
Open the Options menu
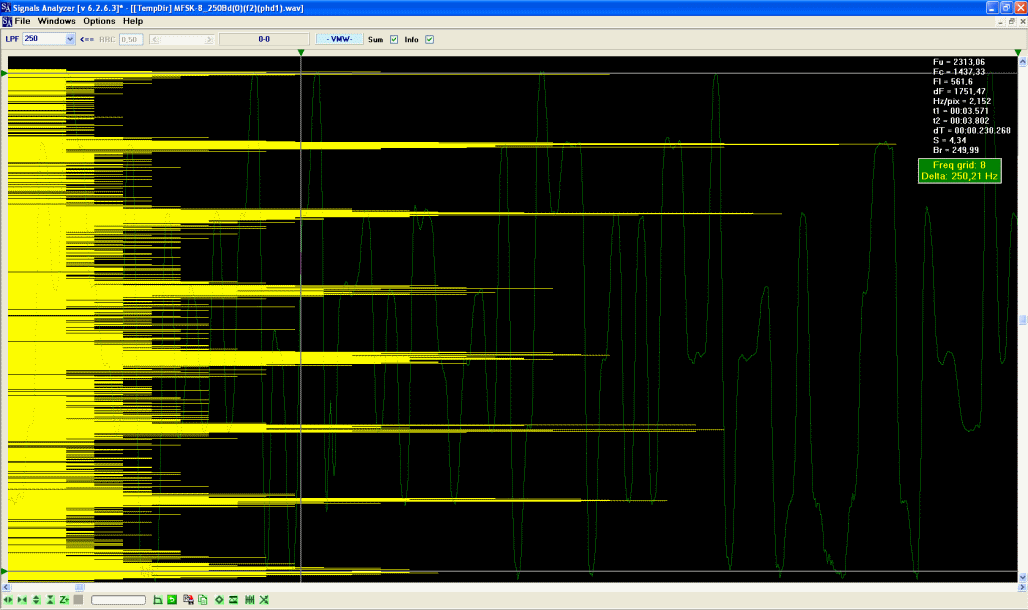pyautogui.click(x=99, y=21)
